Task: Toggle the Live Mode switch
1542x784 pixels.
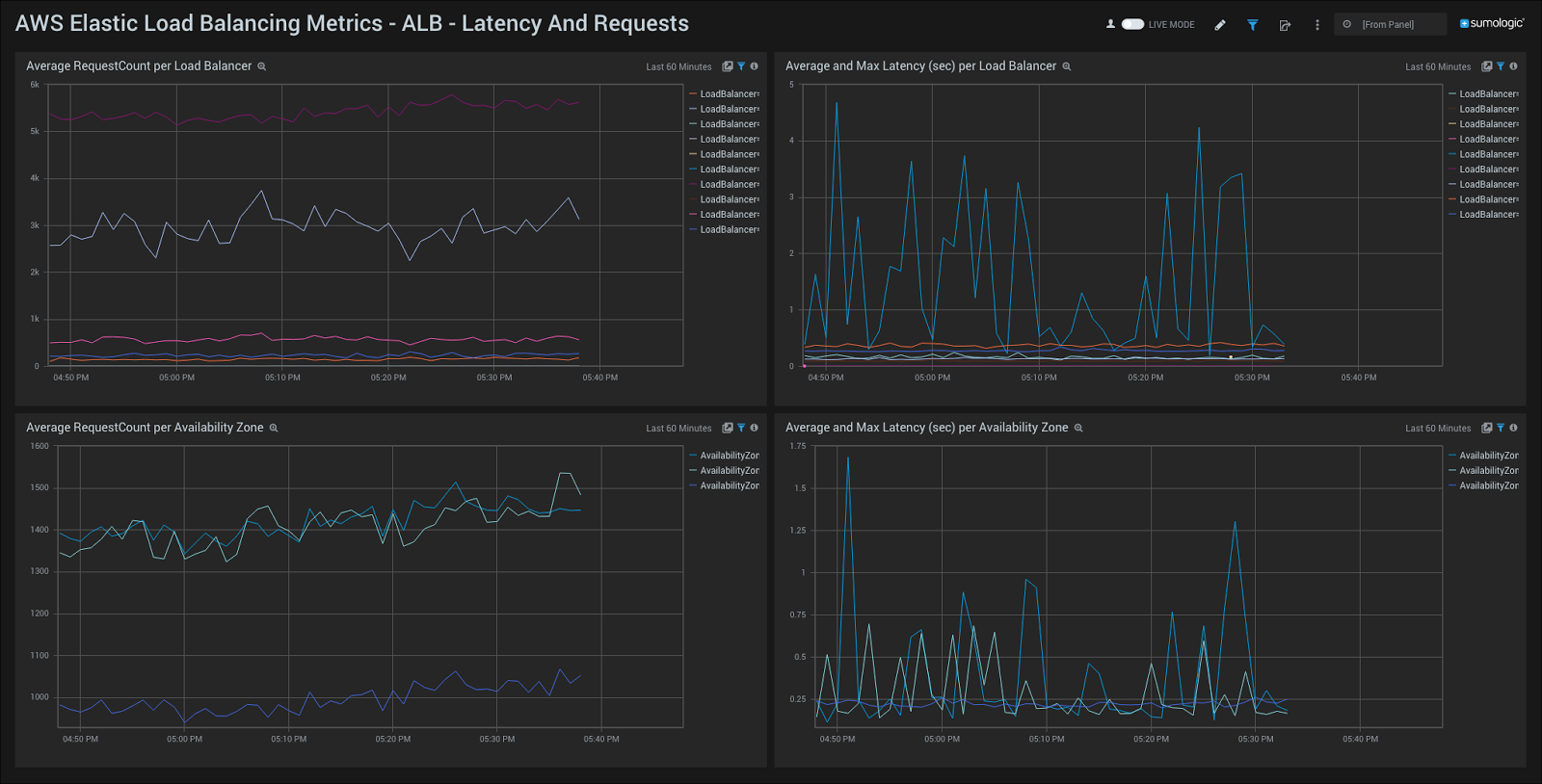Action: tap(1132, 24)
